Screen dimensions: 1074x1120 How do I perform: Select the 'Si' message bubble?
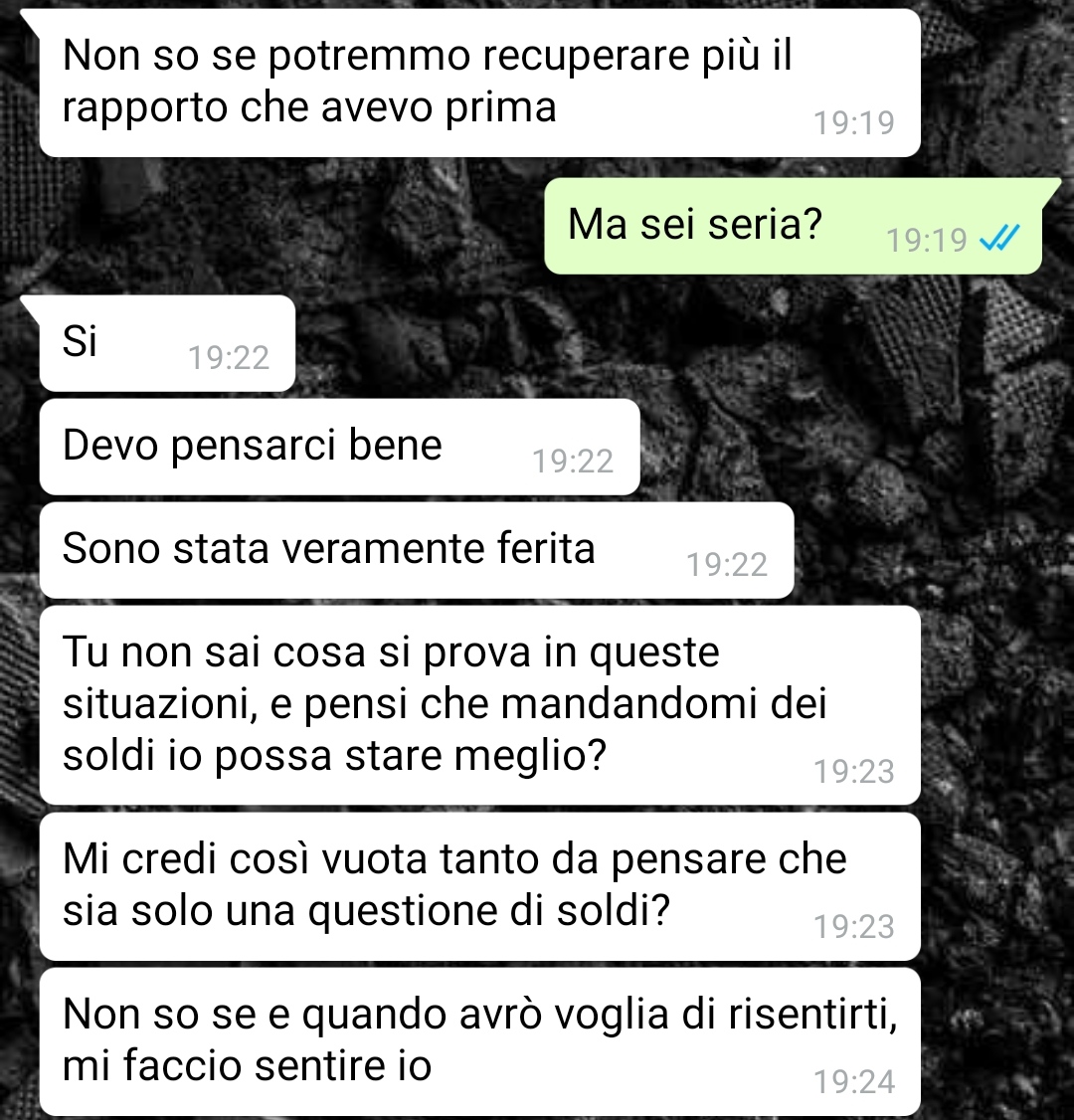[x=167, y=343]
